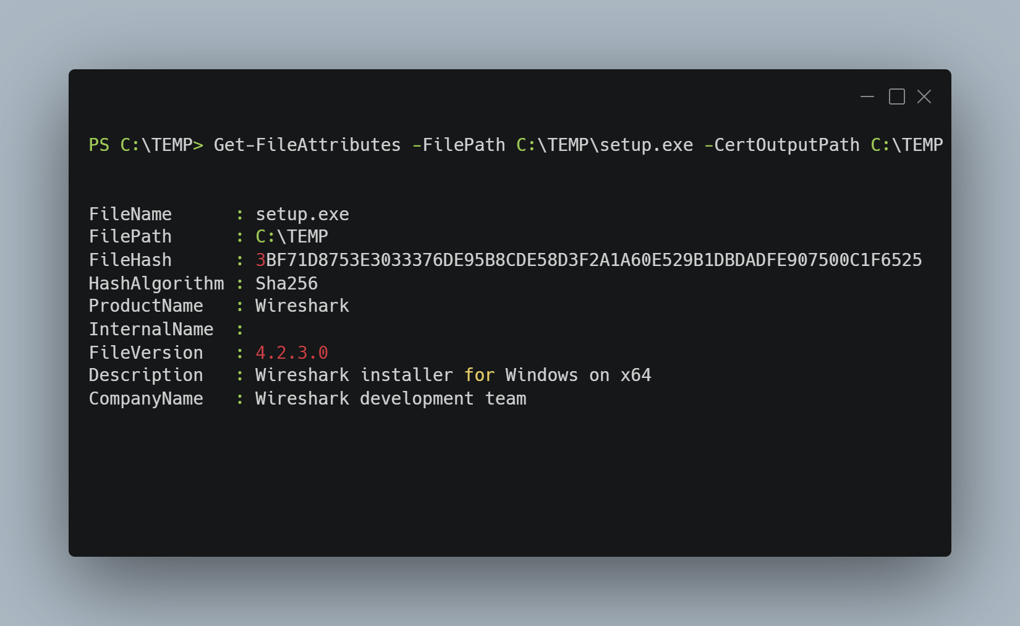Click the HashAlgorithm field label
This screenshot has width=1020, height=626.
pos(156,284)
